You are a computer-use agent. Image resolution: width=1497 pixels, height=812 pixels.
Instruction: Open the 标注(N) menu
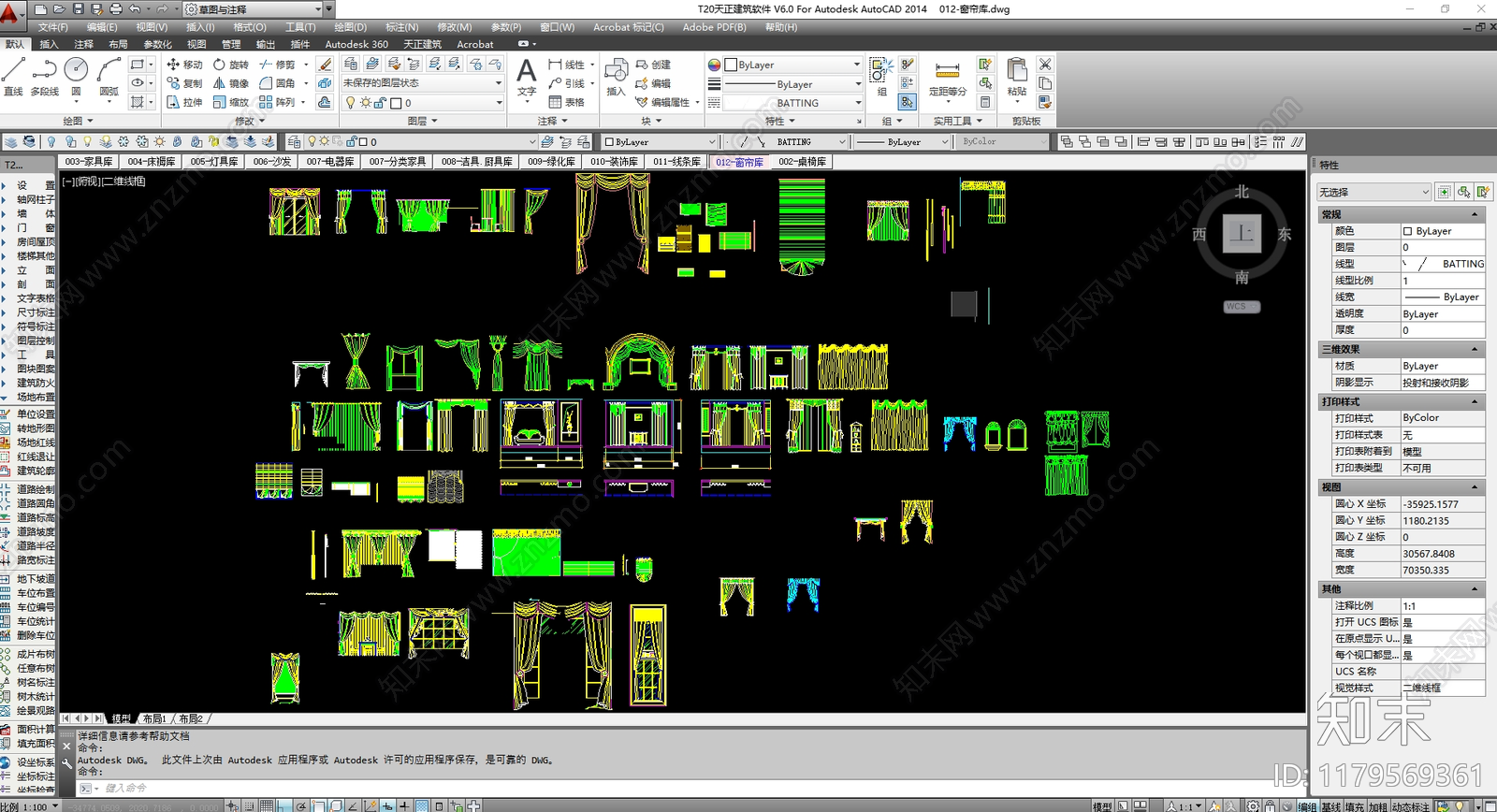click(x=401, y=27)
